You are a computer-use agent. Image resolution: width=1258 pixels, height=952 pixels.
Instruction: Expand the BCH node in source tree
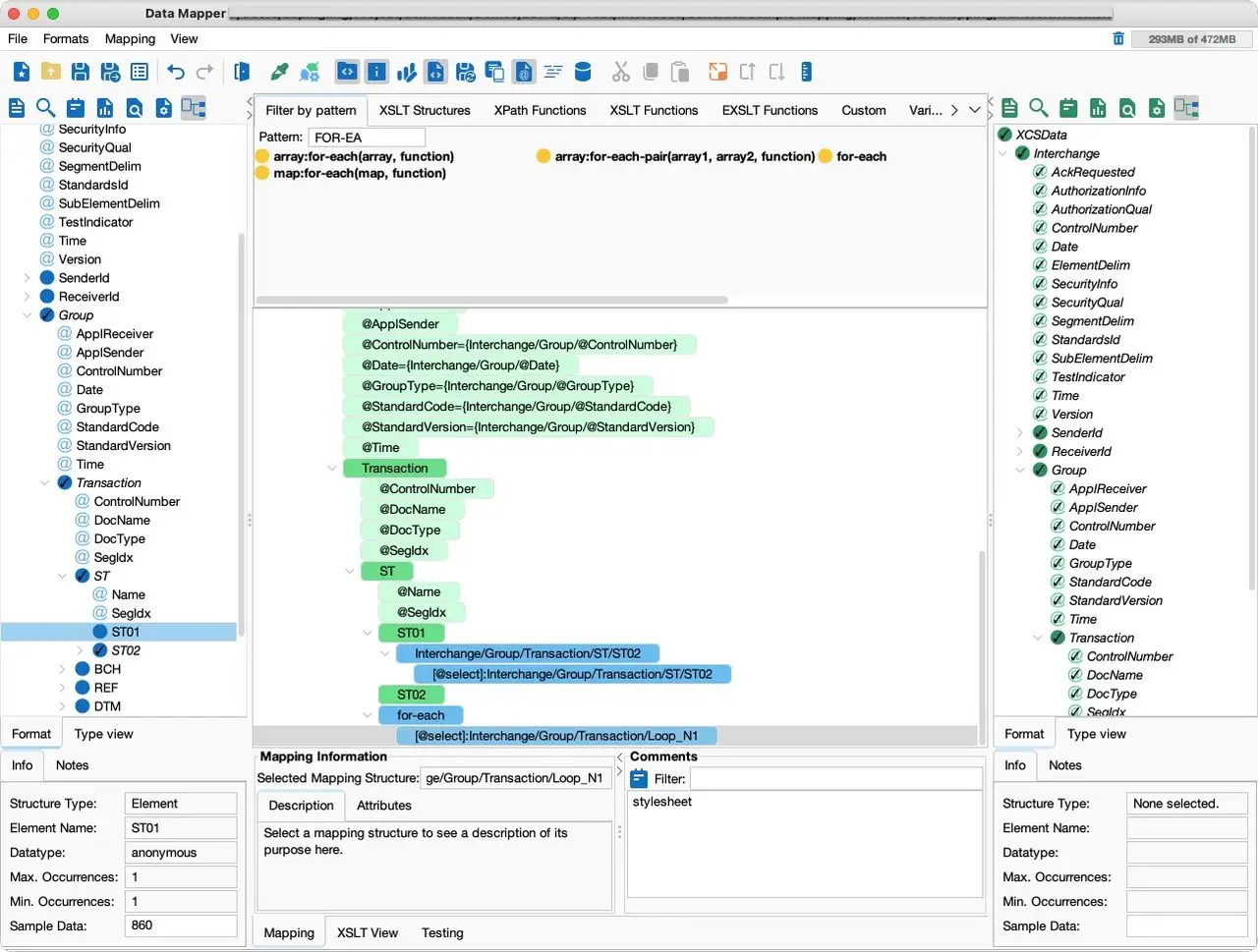click(62, 669)
